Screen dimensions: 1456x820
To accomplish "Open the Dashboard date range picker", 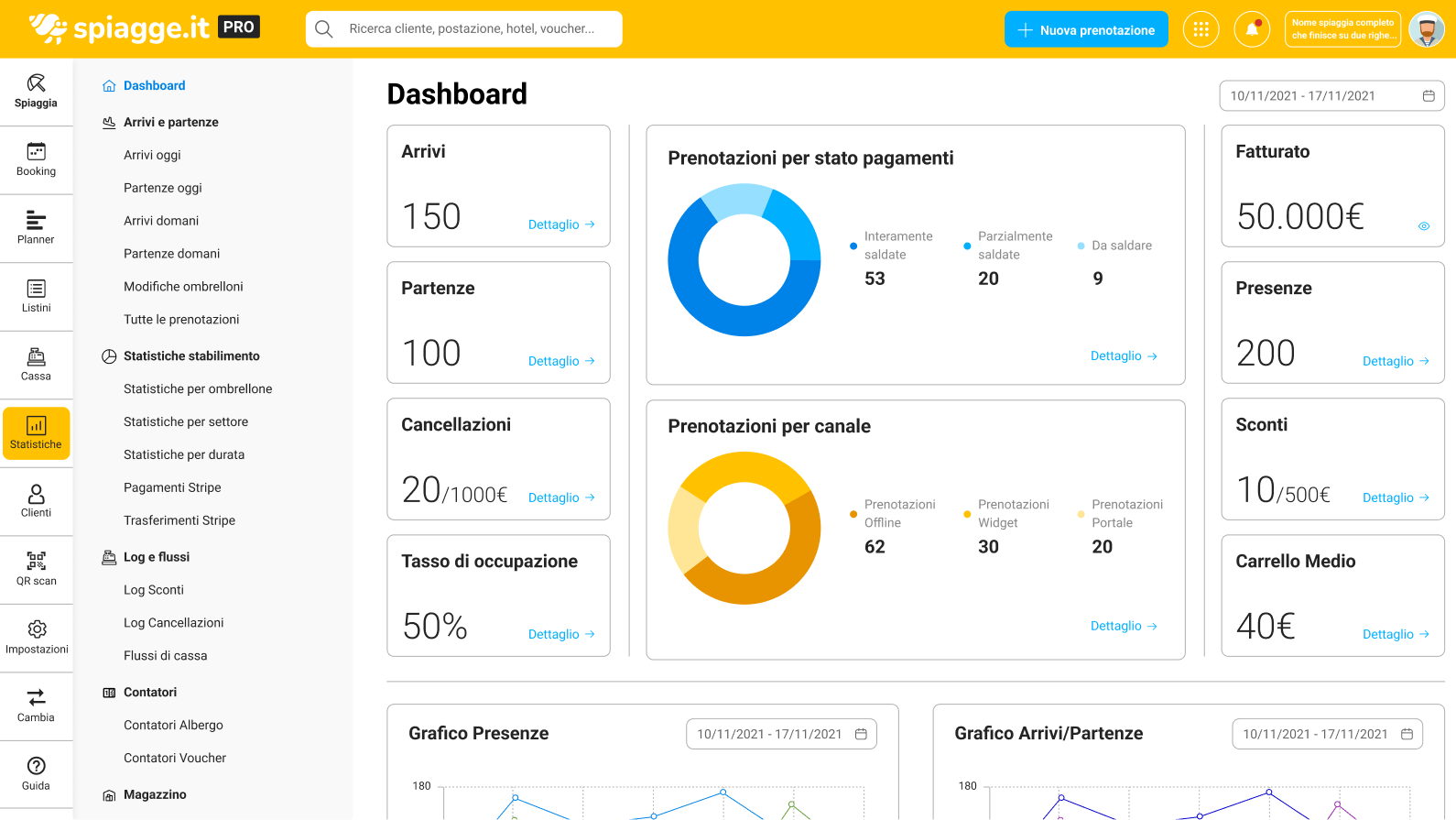I will point(1331,96).
